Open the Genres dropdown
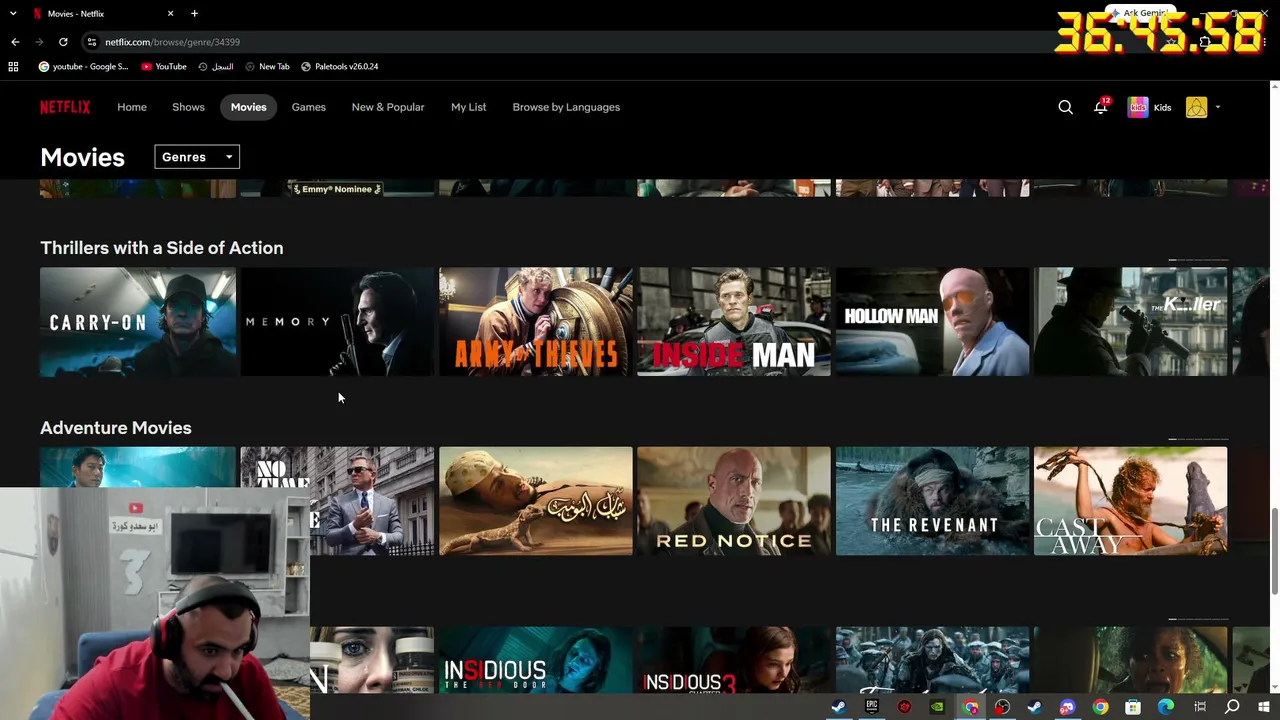The width and height of the screenshot is (1280, 720). point(197,157)
